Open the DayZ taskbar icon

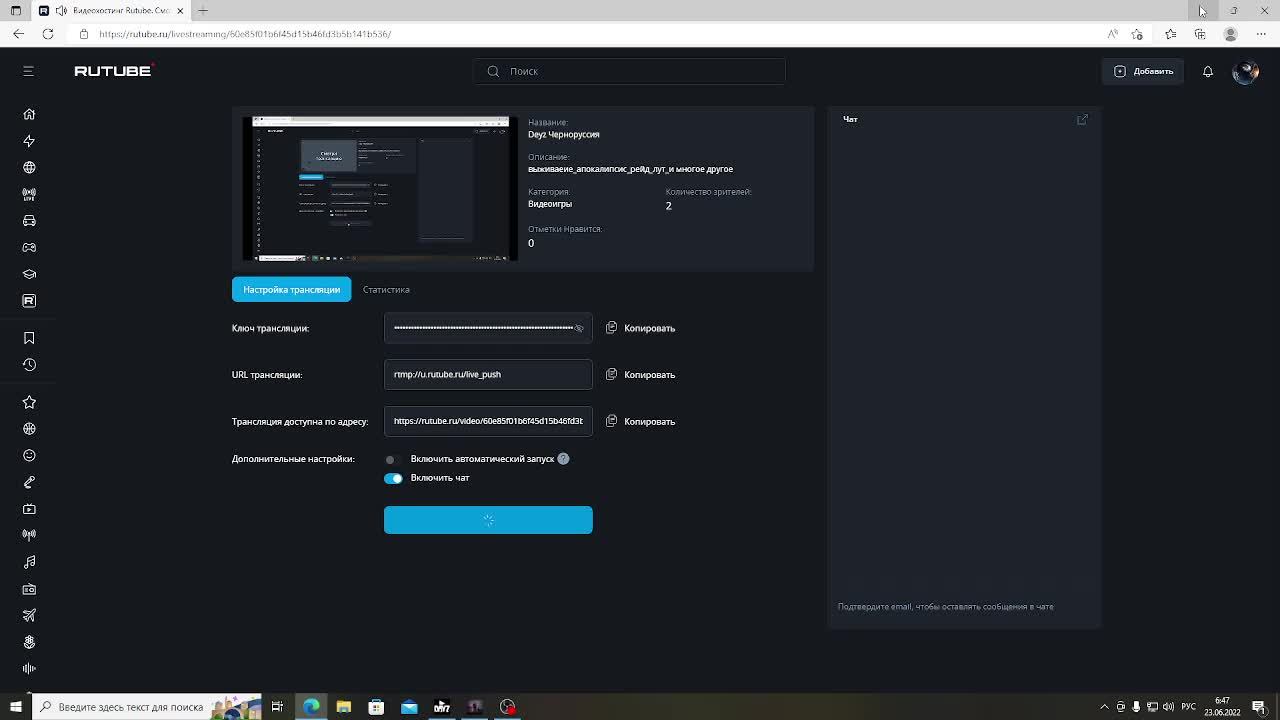442,707
